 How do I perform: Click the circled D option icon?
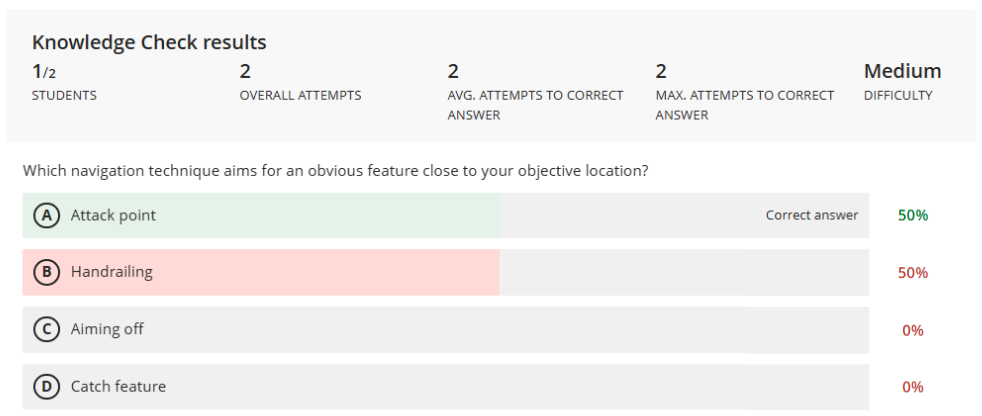[46, 386]
